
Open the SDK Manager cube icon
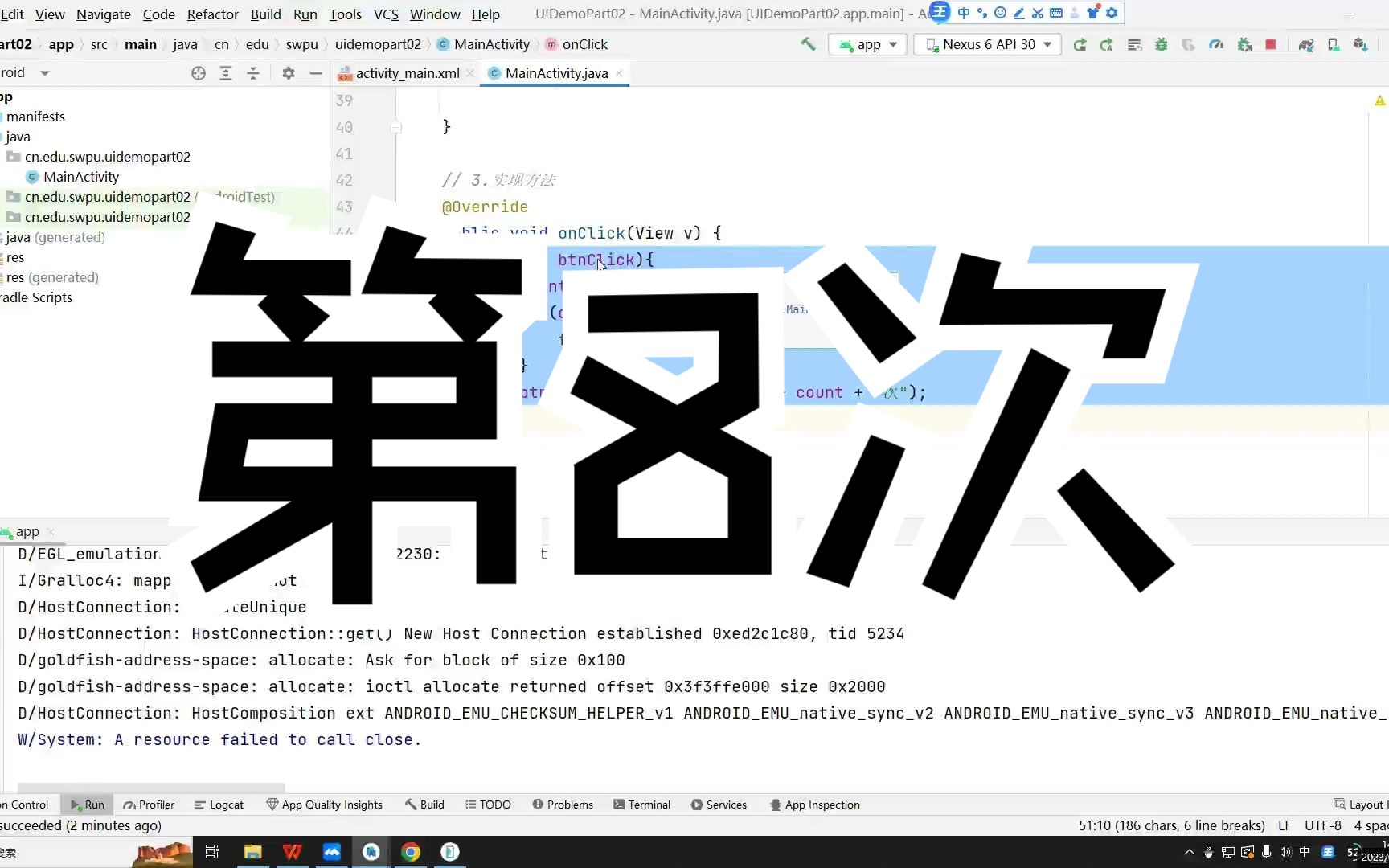[1361, 44]
